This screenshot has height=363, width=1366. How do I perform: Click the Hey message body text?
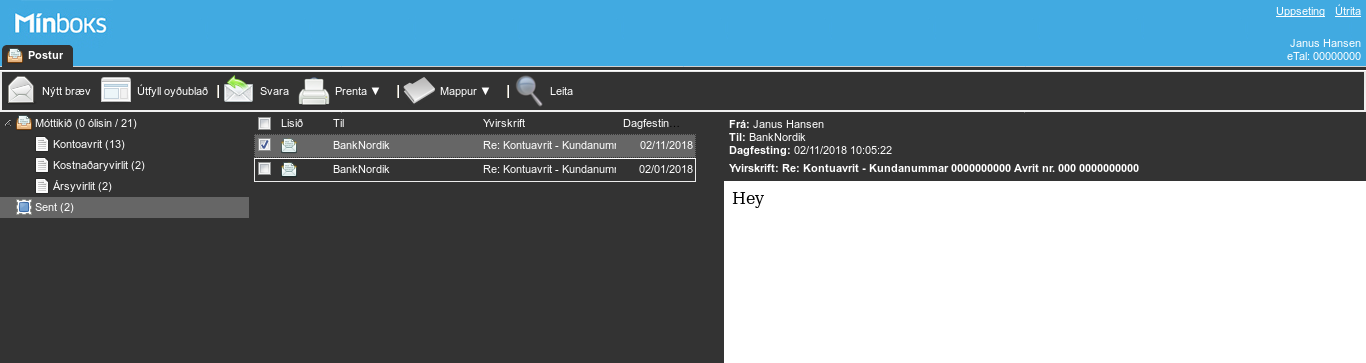tap(748, 198)
